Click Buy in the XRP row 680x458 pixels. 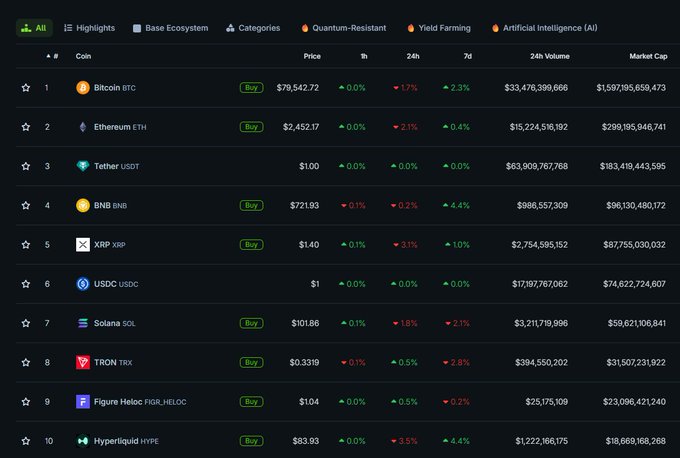252,245
